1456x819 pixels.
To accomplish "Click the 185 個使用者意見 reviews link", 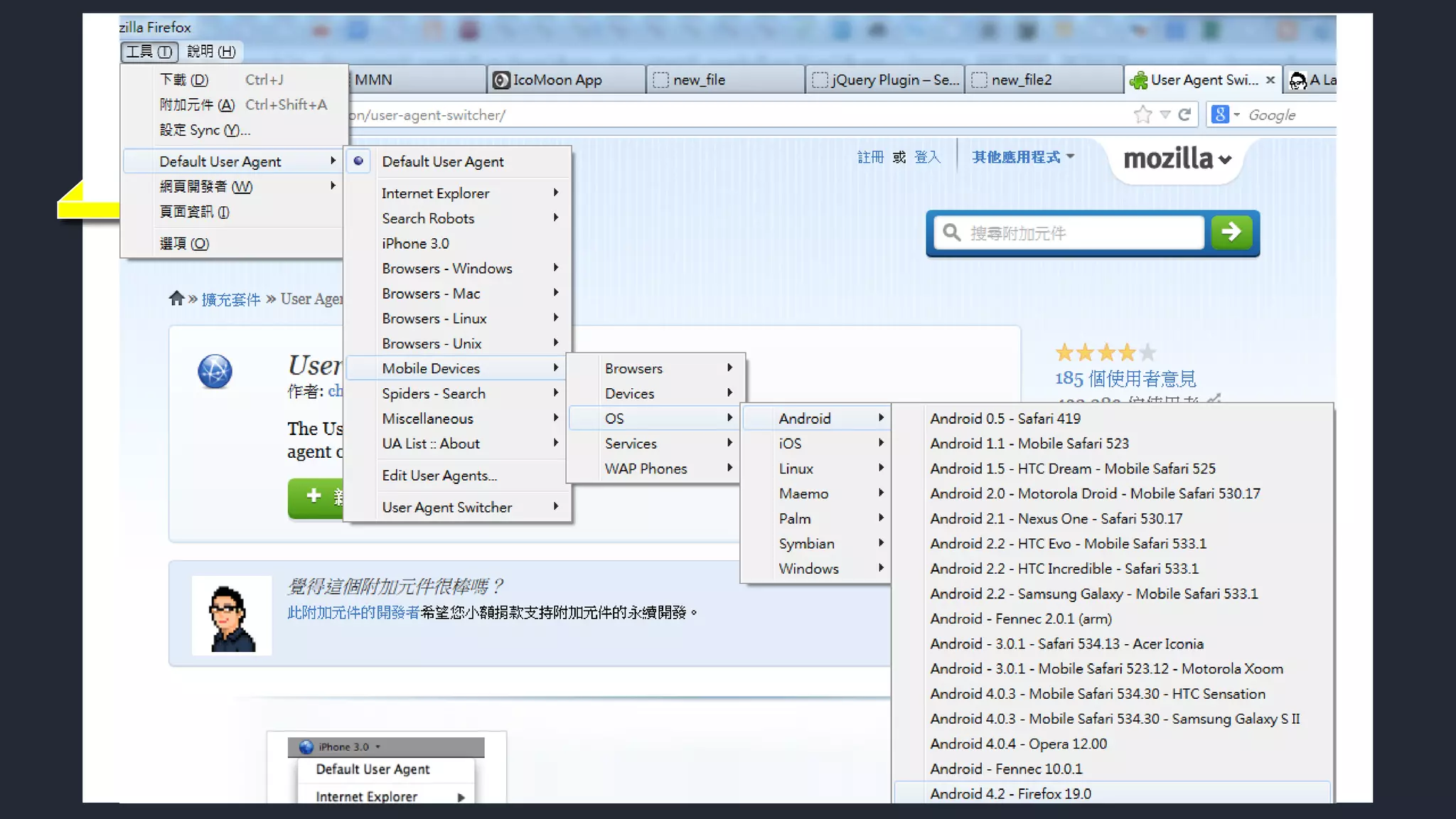I will point(1125,378).
